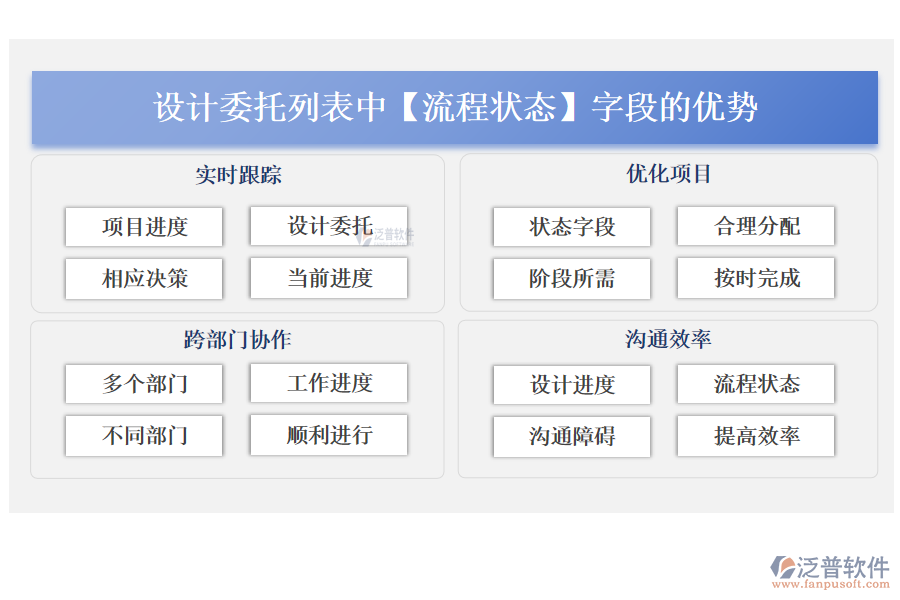Click the 流程状态 button
The image size is (900, 600).
(x=755, y=384)
